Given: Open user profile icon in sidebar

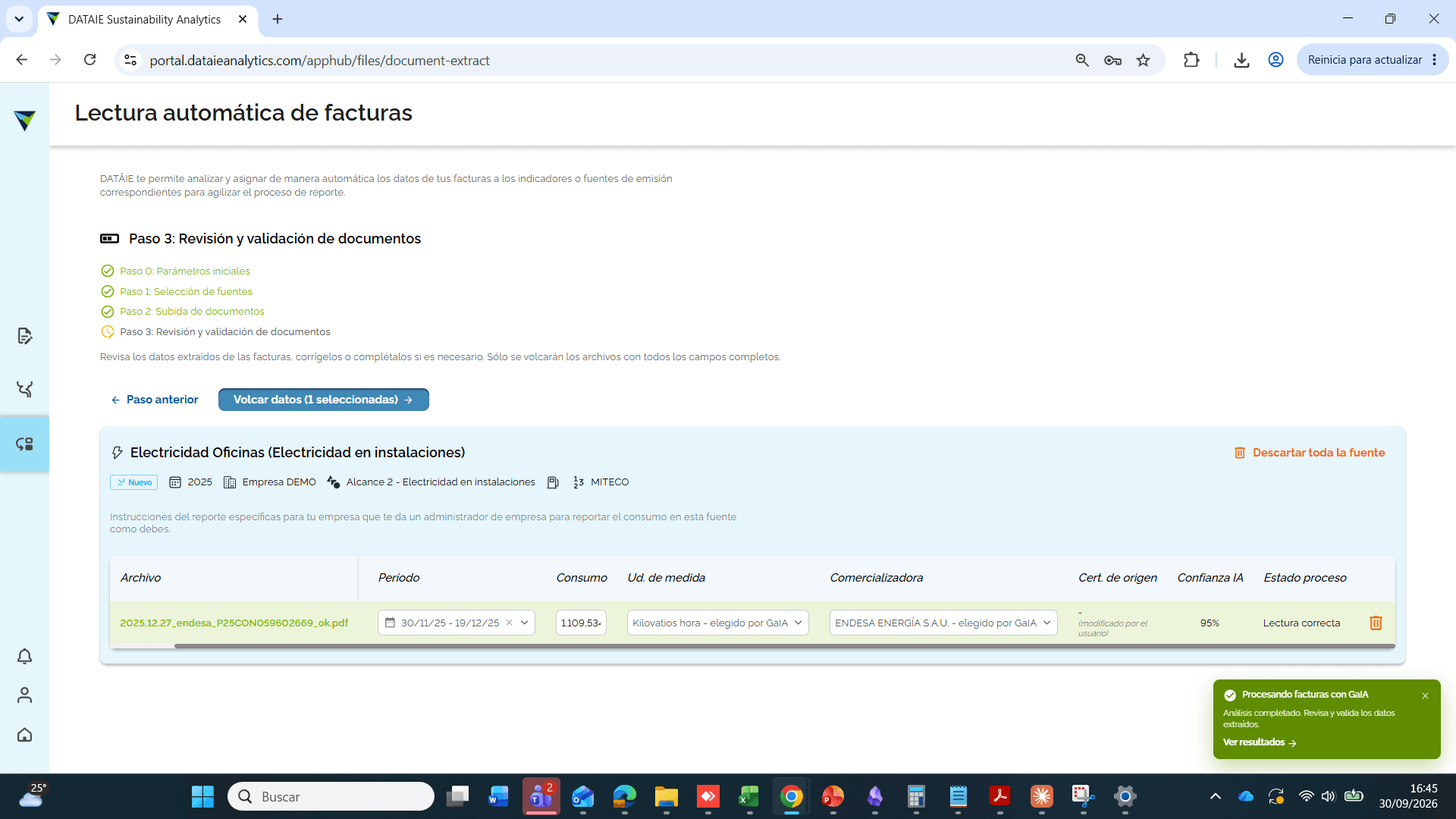Looking at the screenshot, I should (24, 695).
